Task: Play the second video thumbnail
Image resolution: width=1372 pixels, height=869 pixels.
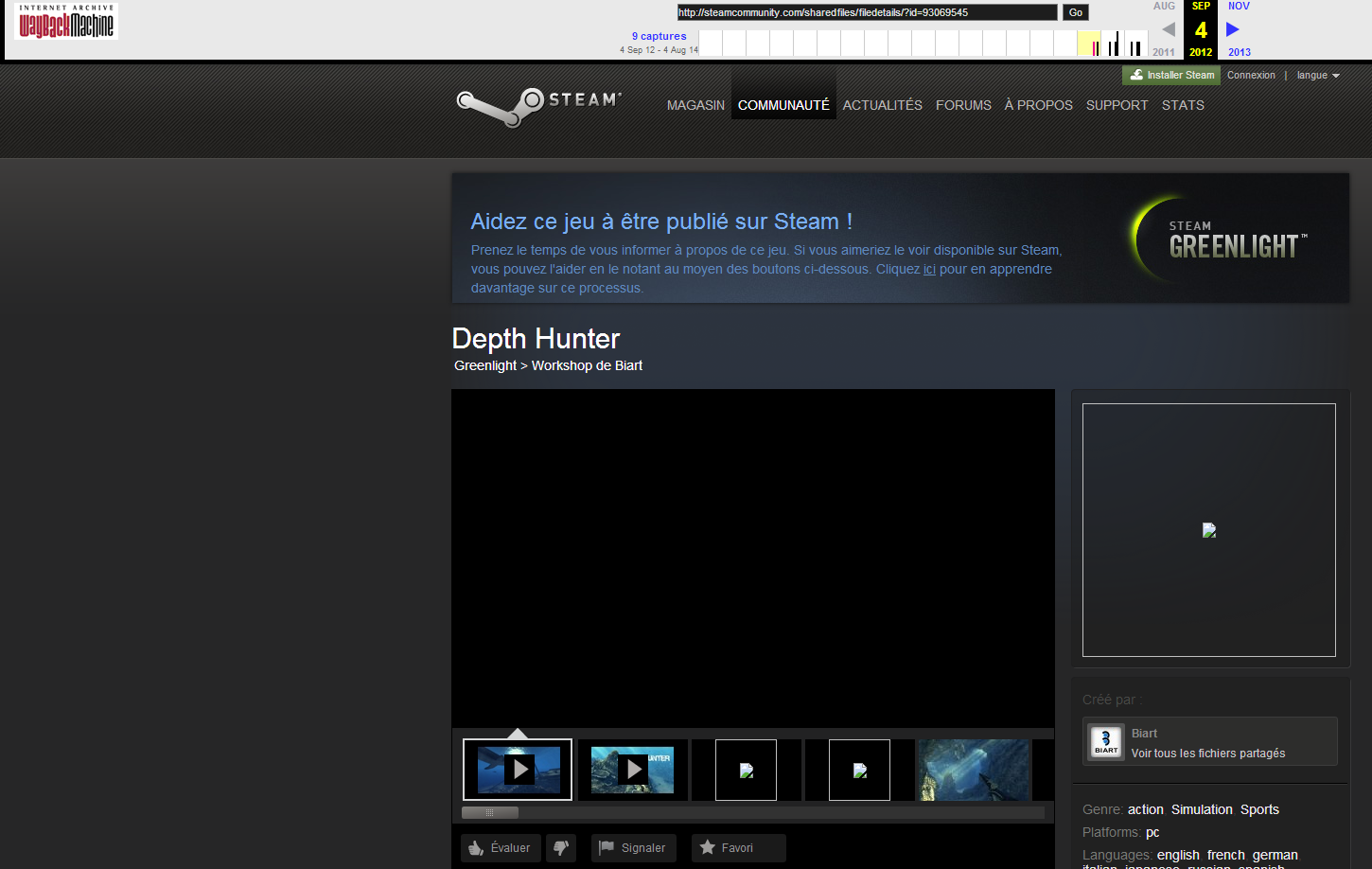Action: click(632, 770)
